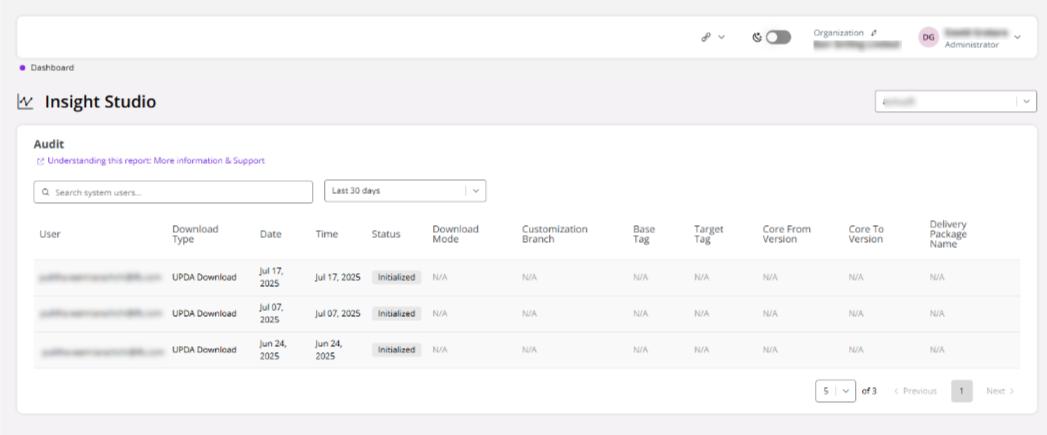Viewport: 1047px width, 435px height.
Task: Select UPDA Download in Jun 24 row
Action: click(204, 349)
